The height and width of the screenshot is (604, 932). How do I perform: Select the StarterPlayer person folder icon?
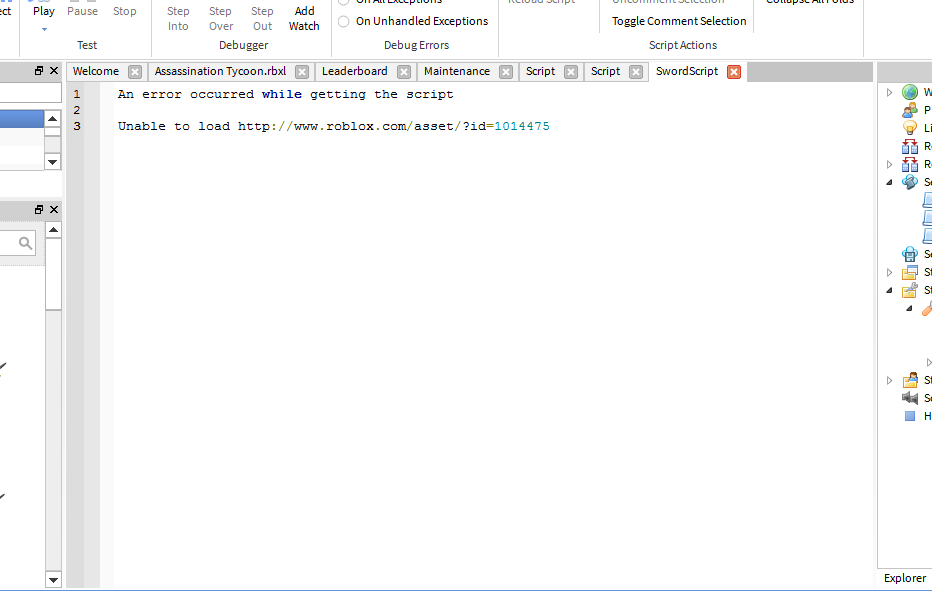click(x=909, y=380)
